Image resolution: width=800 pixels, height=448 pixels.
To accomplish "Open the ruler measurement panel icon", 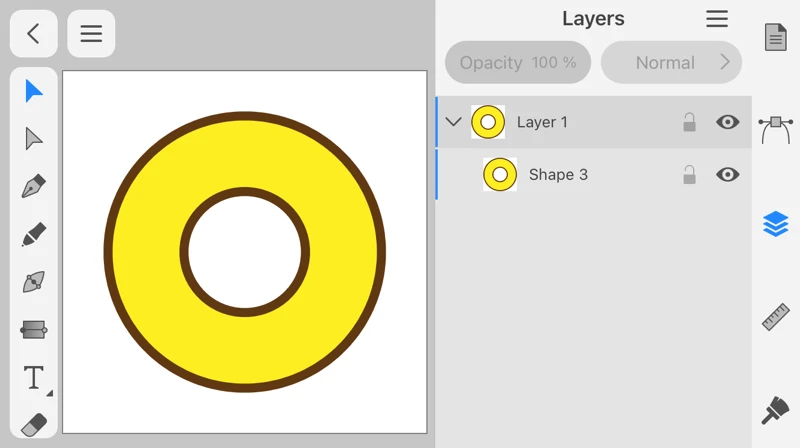I will (775, 317).
